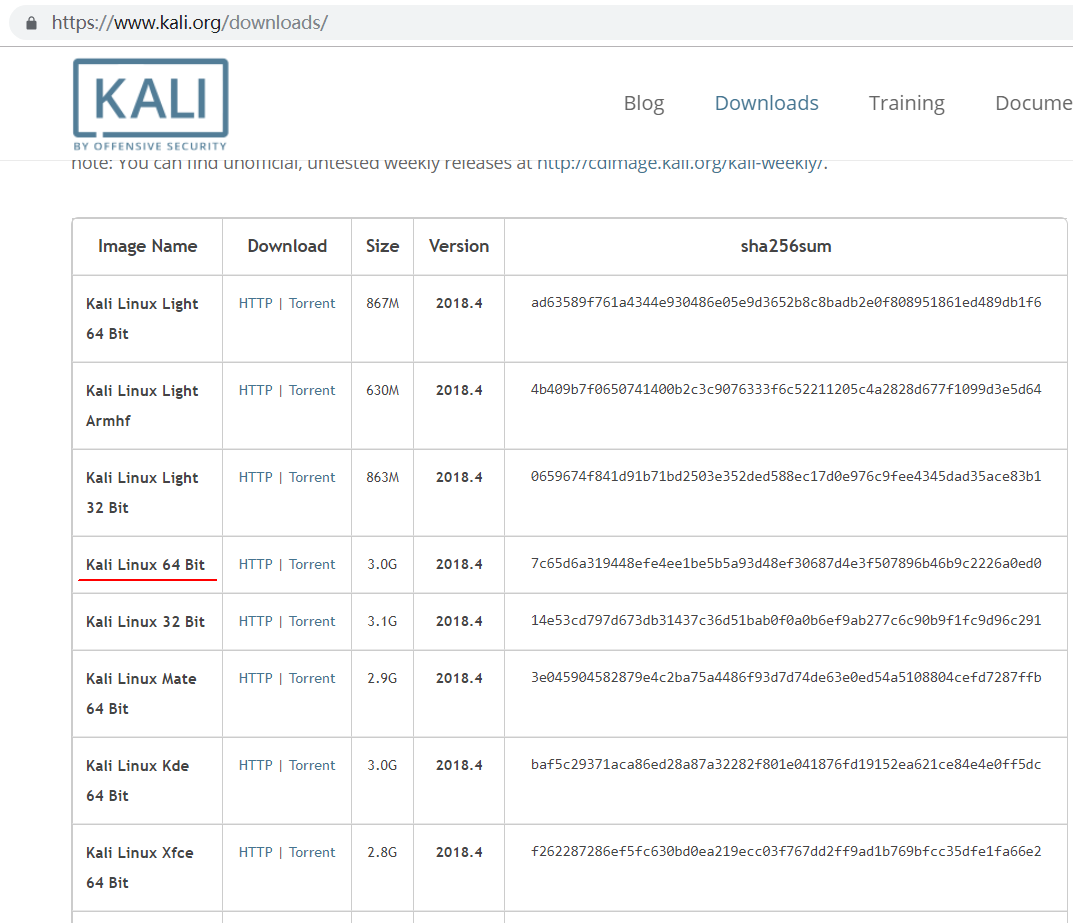Viewport: 1073px width, 923px height.
Task: Click the lock icon in the address bar
Action: click(x=31, y=23)
